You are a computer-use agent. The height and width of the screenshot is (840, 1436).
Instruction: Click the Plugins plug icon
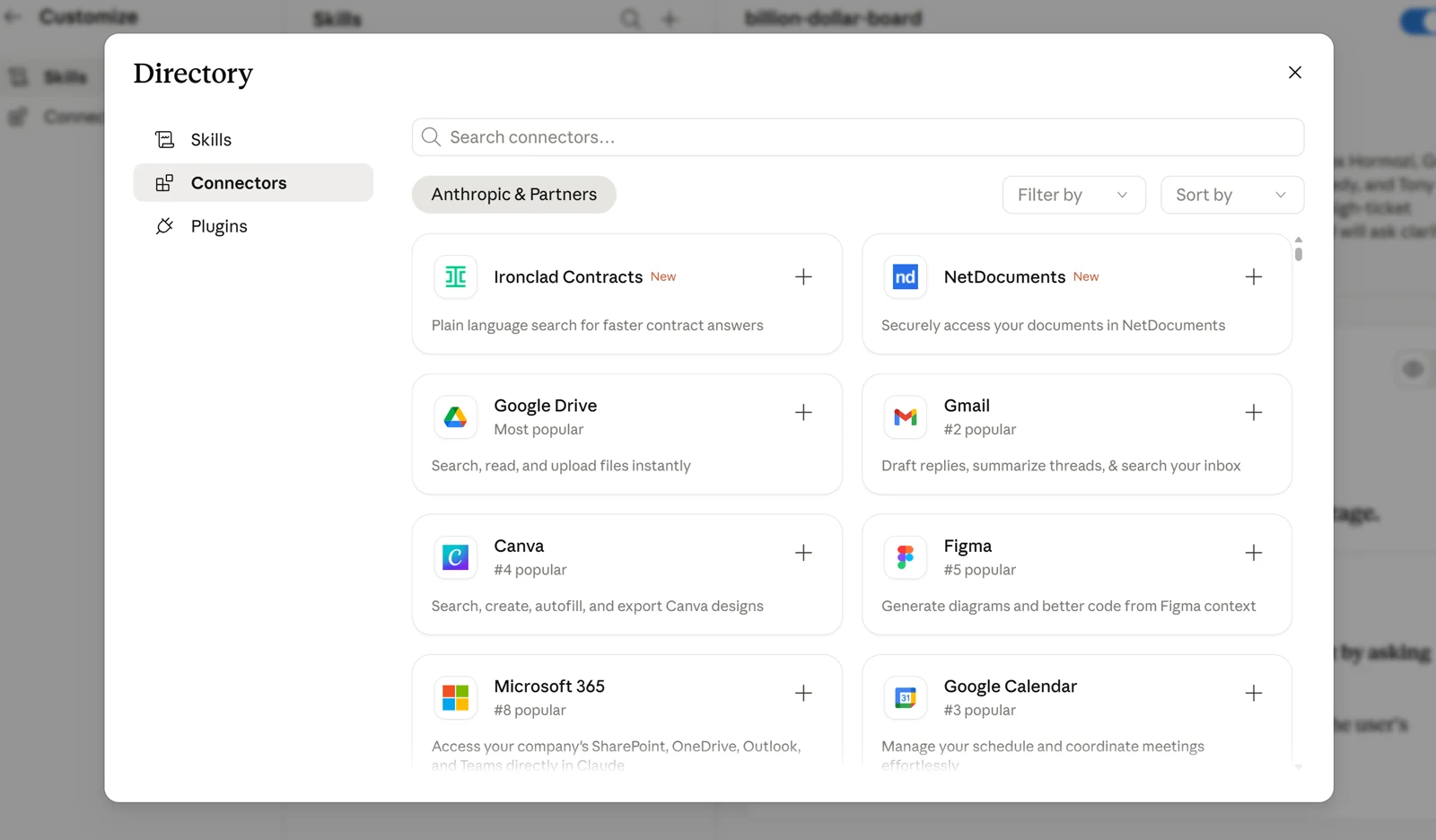pyautogui.click(x=164, y=226)
